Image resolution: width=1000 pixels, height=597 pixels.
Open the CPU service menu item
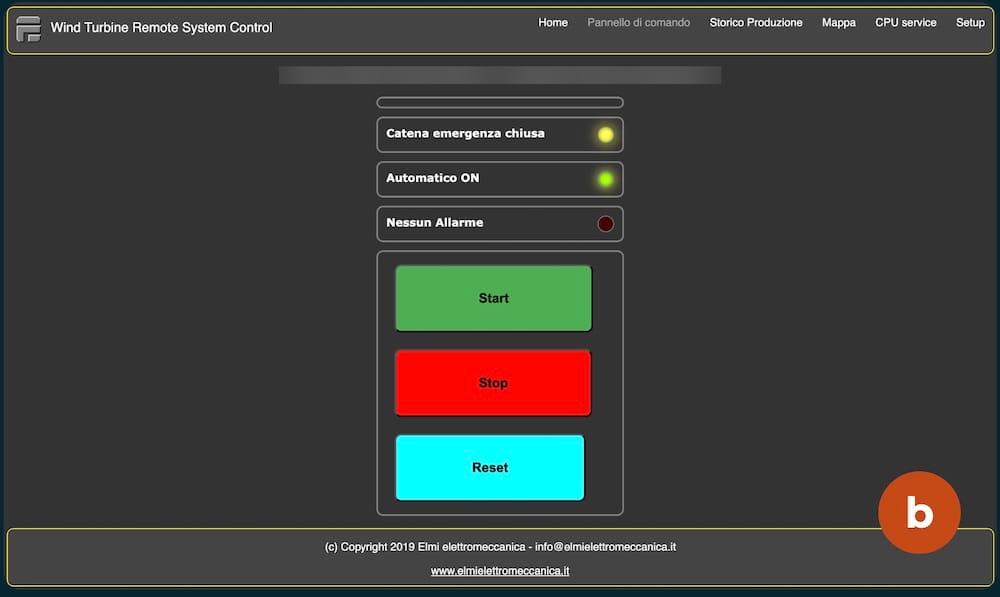pyautogui.click(x=906, y=22)
